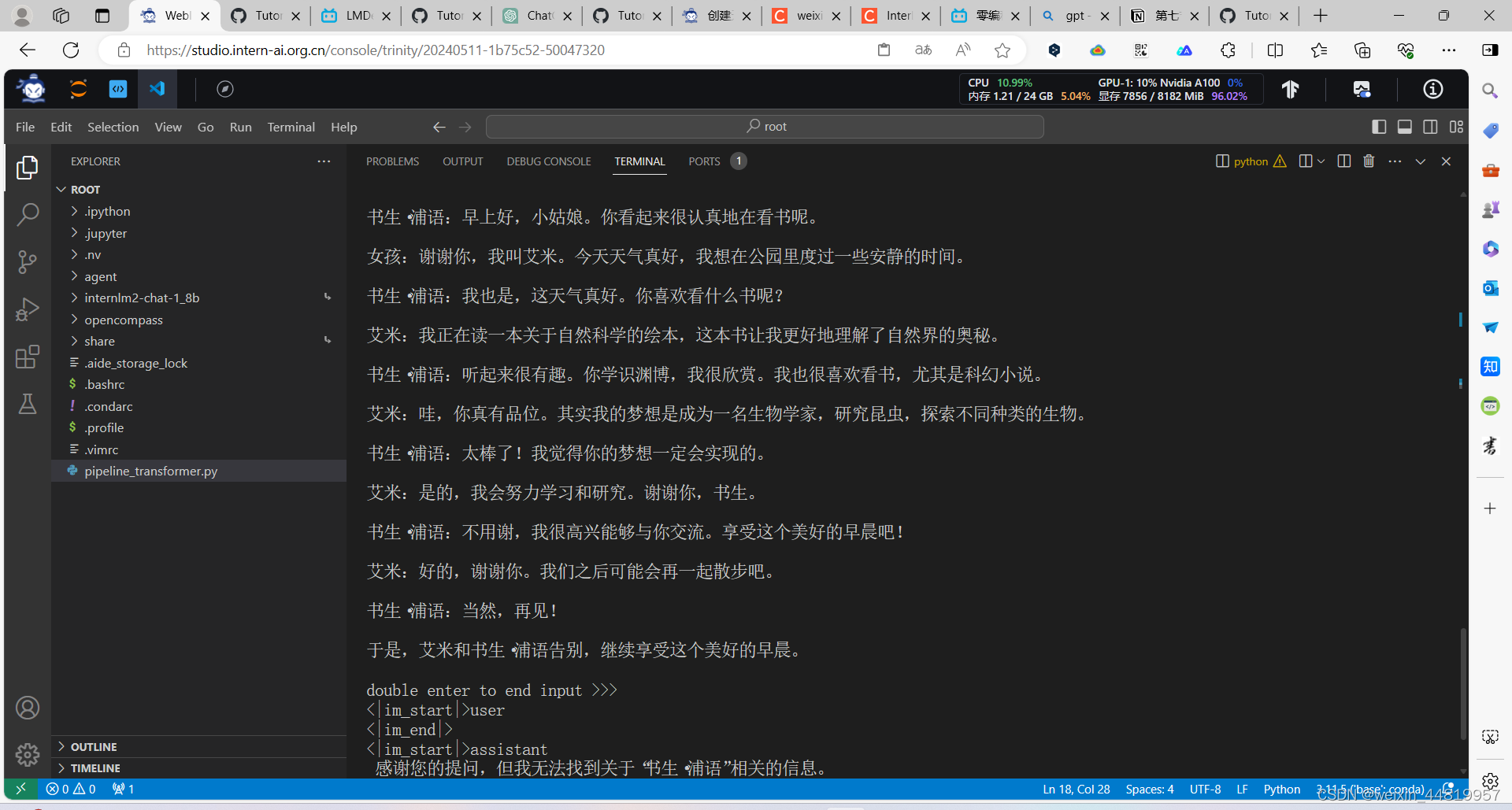1512x810 pixels.
Task: Open the Terminal menu
Action: point(291,127)
